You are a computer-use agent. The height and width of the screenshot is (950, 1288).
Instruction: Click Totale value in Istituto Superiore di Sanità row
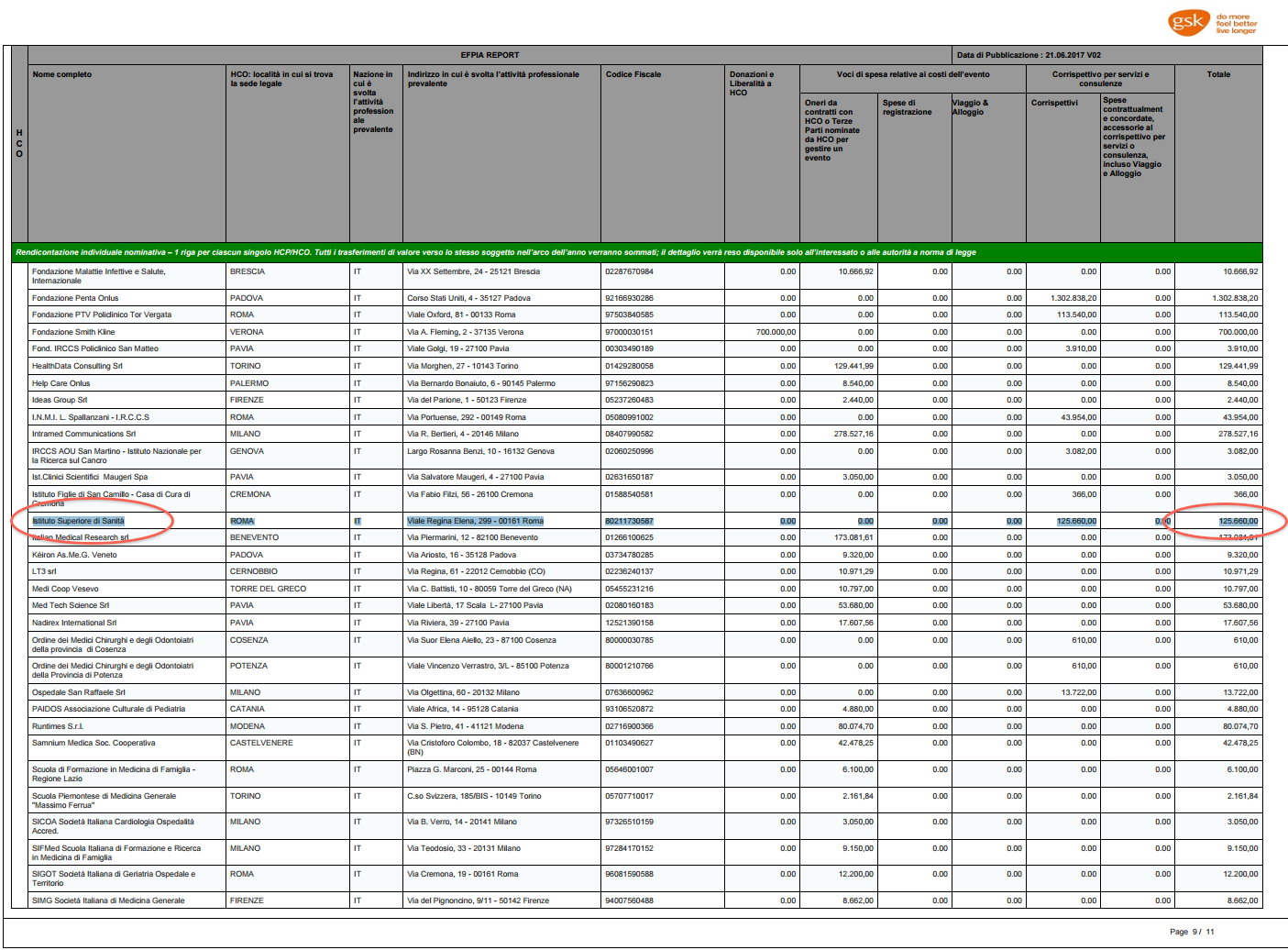coord(1238,521)
